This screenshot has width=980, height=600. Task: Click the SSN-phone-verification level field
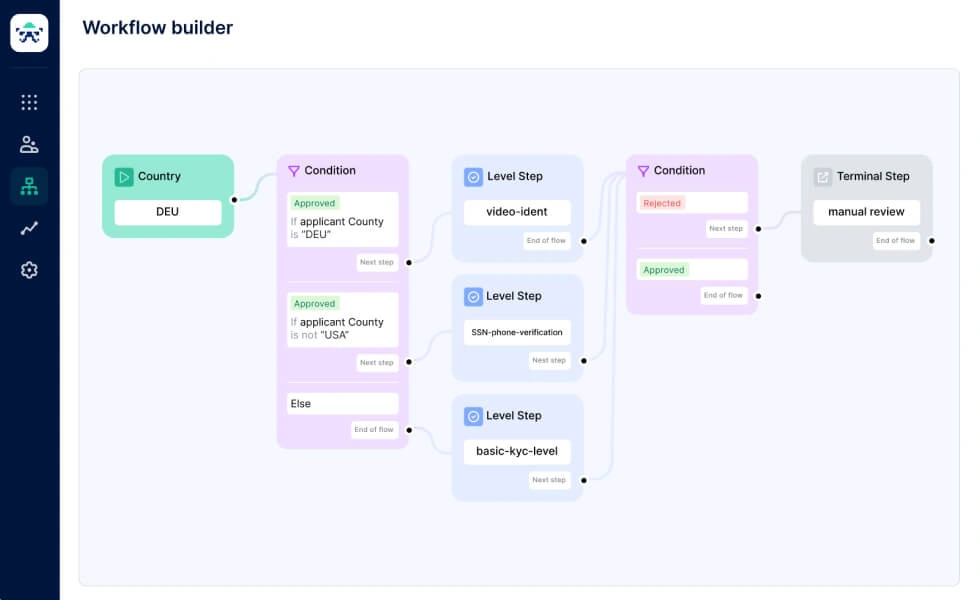coord(517,332)
